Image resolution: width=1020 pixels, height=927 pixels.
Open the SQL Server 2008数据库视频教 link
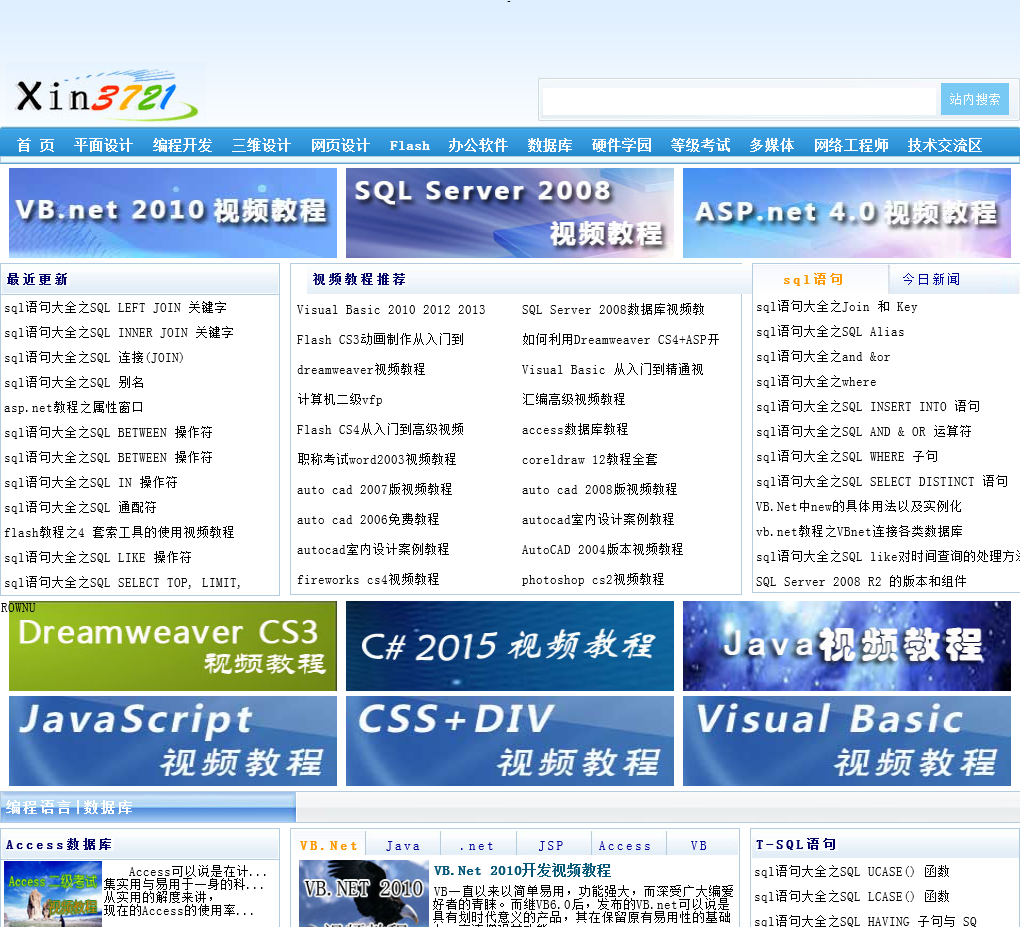click(613, 310)
